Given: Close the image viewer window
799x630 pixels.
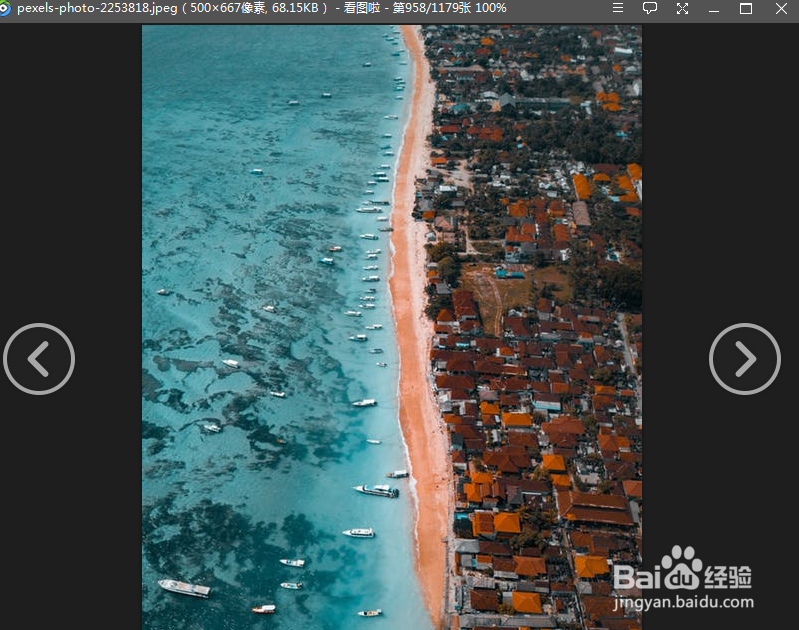Looking at the screenshot, I should point(781,9).
